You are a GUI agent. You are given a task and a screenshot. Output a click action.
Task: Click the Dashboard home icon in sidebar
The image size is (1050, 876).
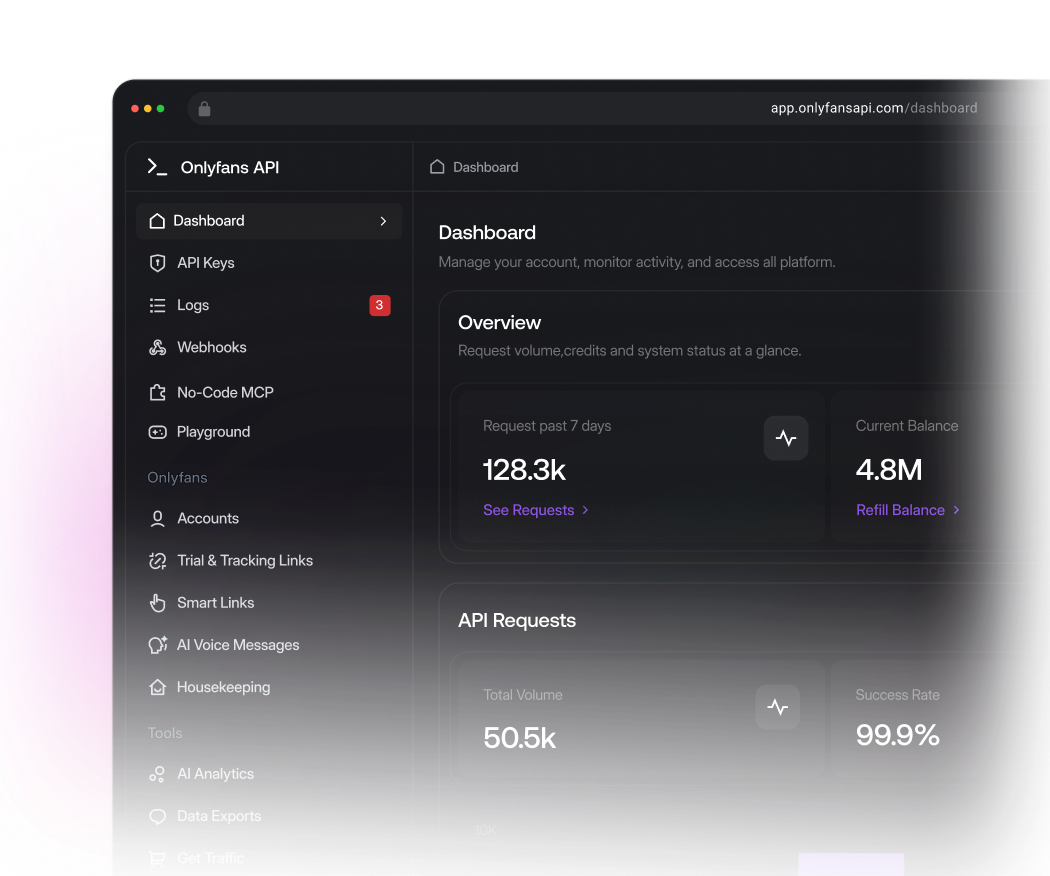[x=157, y=221]
